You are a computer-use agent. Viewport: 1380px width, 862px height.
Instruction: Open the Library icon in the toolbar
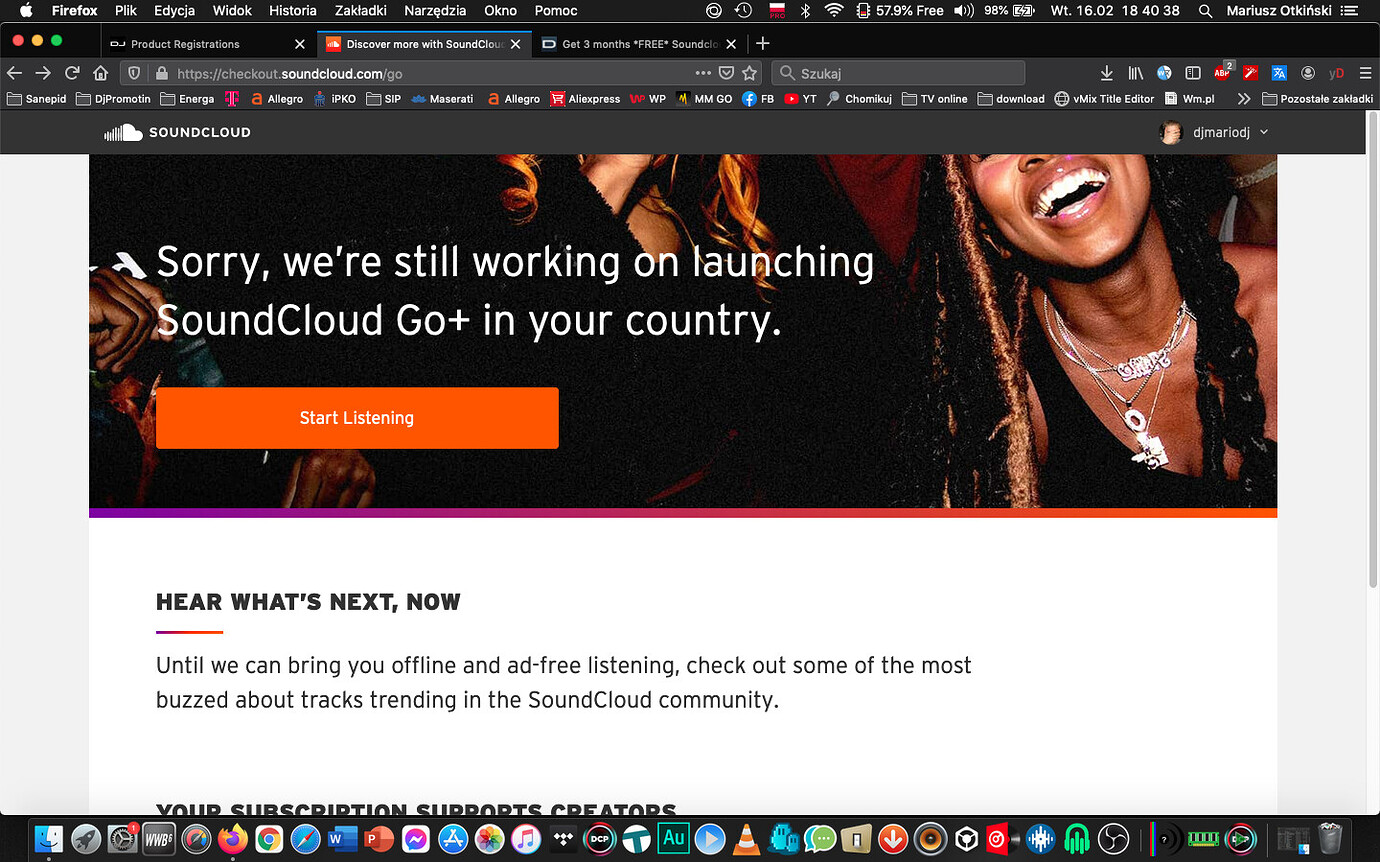(x=1137, y=73)
